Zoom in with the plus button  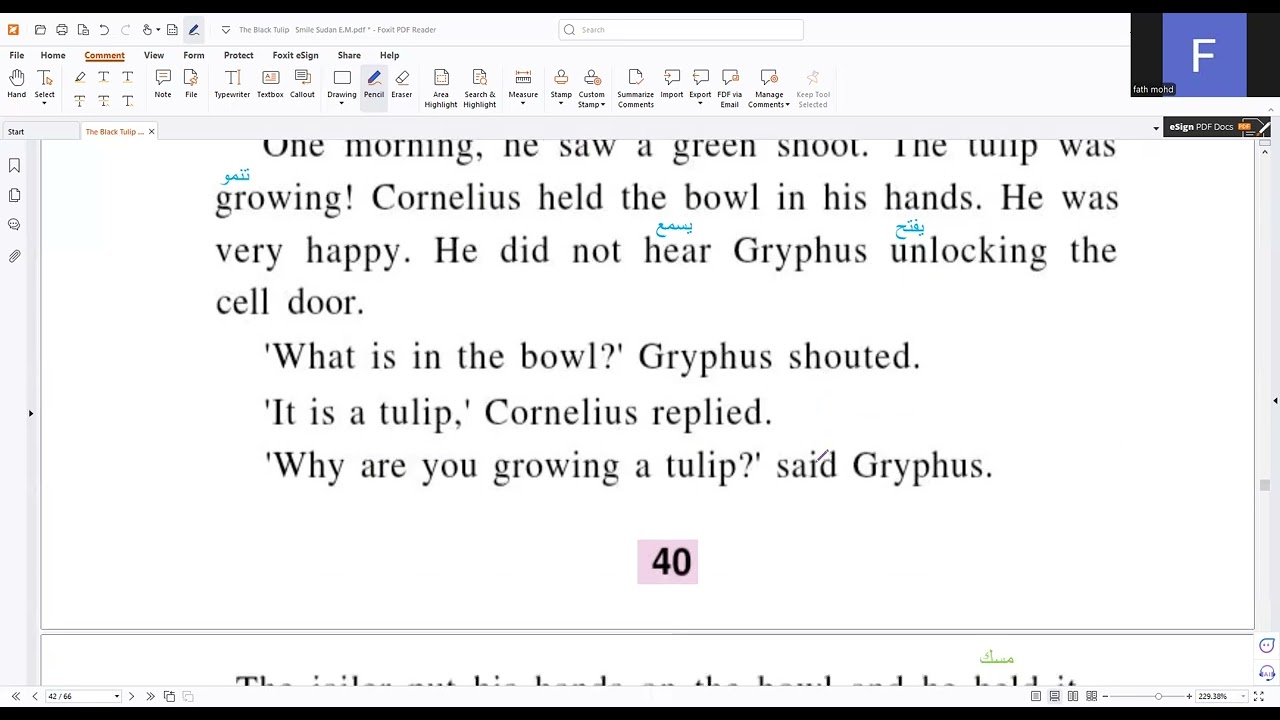1189,696
